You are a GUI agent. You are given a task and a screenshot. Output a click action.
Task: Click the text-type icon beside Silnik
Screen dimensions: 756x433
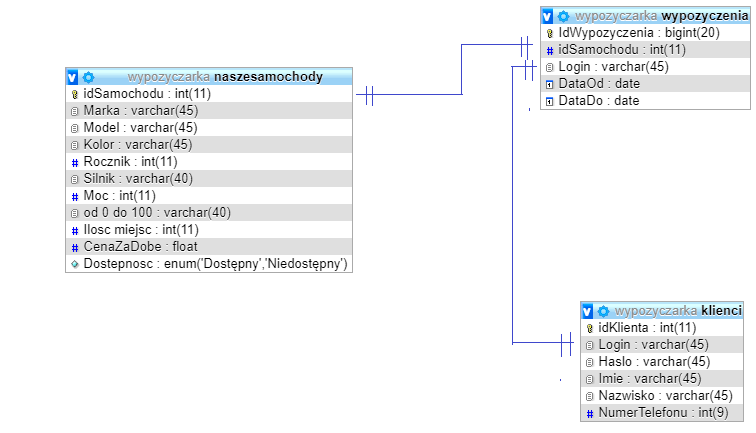74,179
